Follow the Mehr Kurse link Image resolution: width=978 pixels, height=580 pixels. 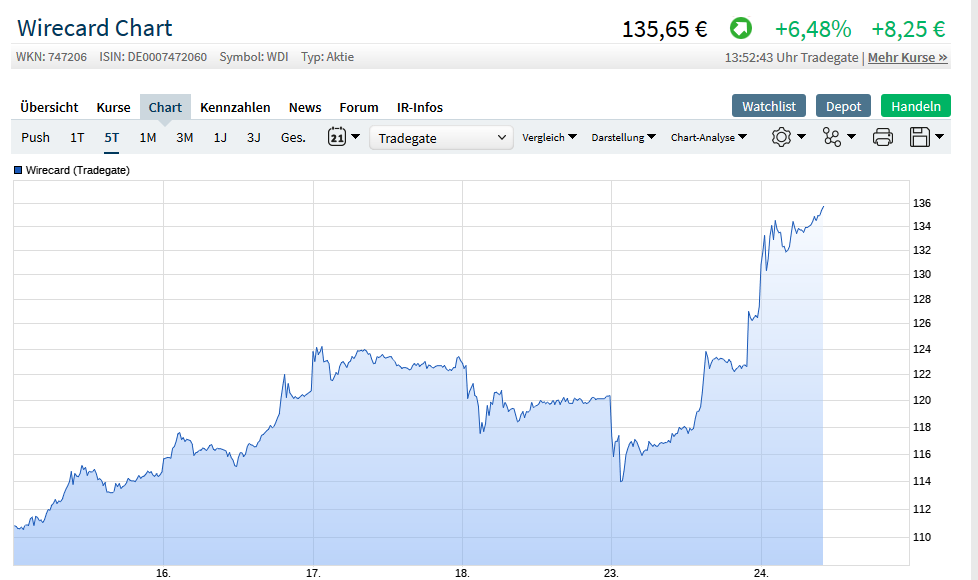point(908,57)
